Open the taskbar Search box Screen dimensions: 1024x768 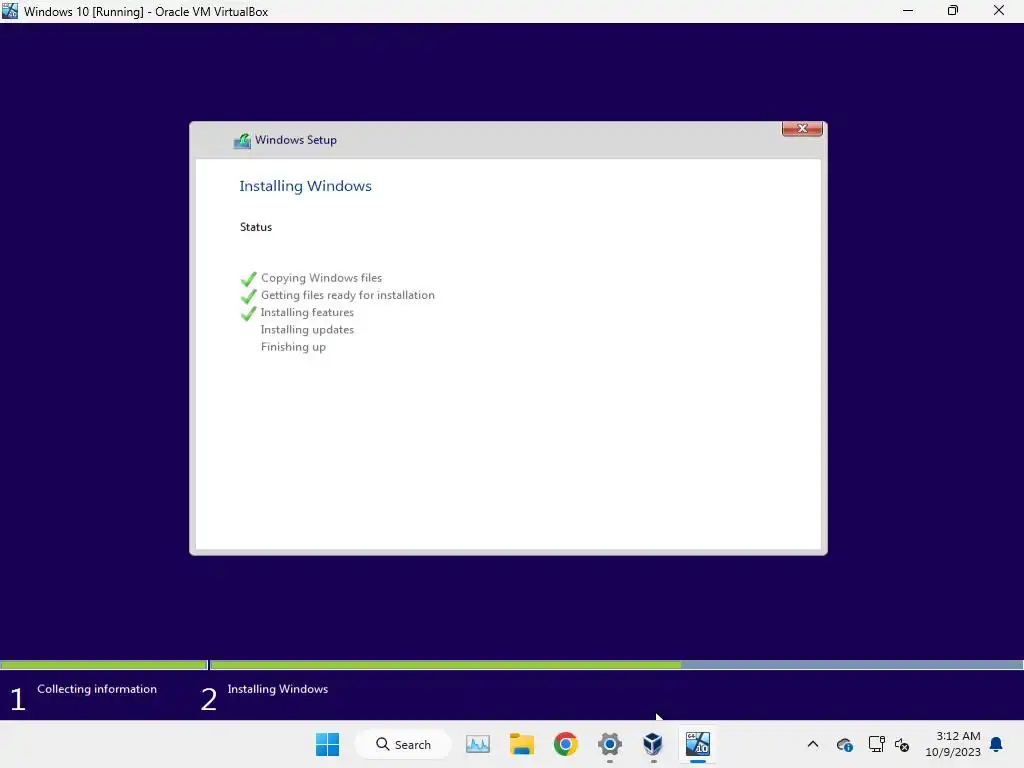(403, 744)
